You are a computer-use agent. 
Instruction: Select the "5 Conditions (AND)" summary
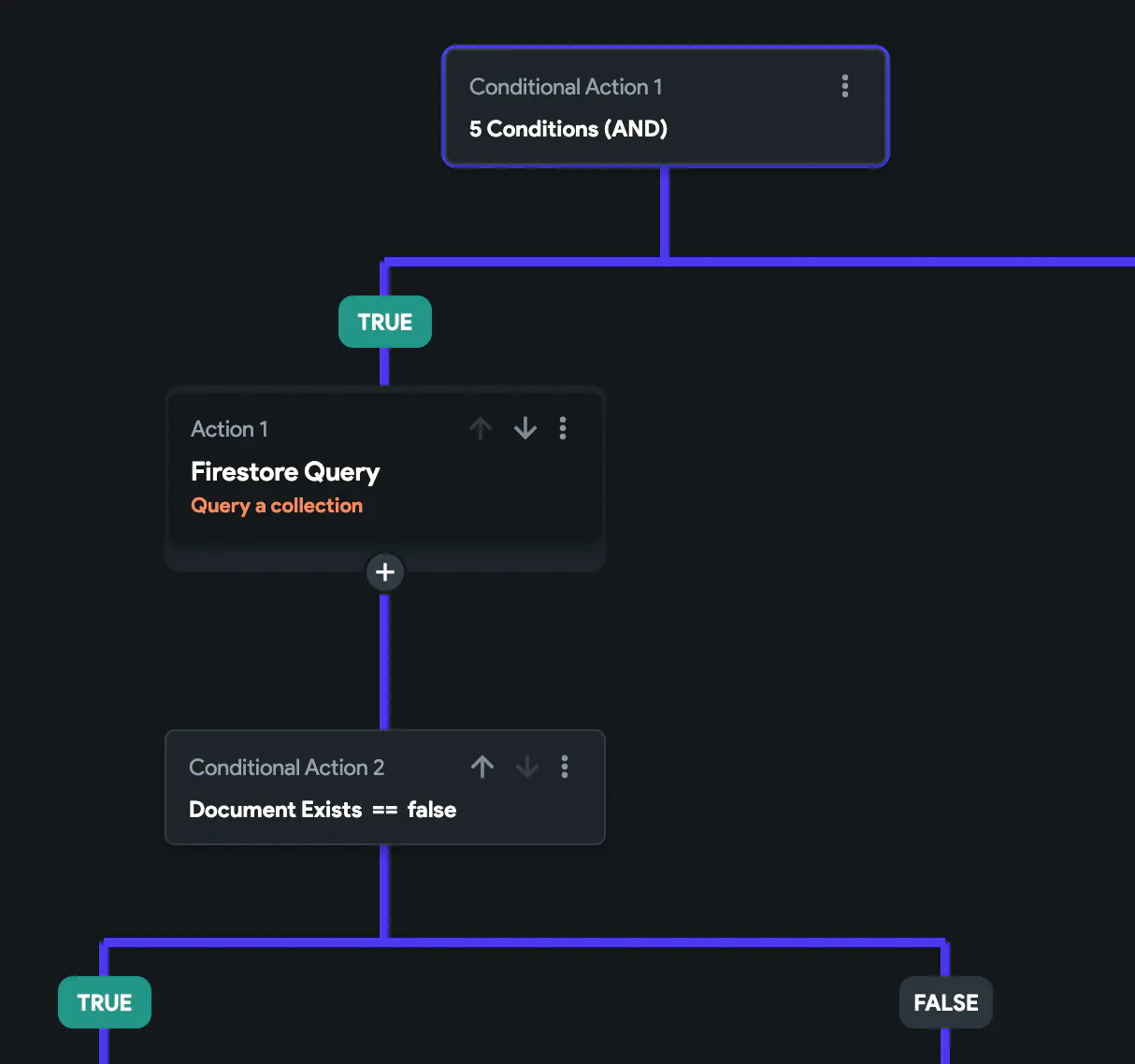[x=568, y=129]
